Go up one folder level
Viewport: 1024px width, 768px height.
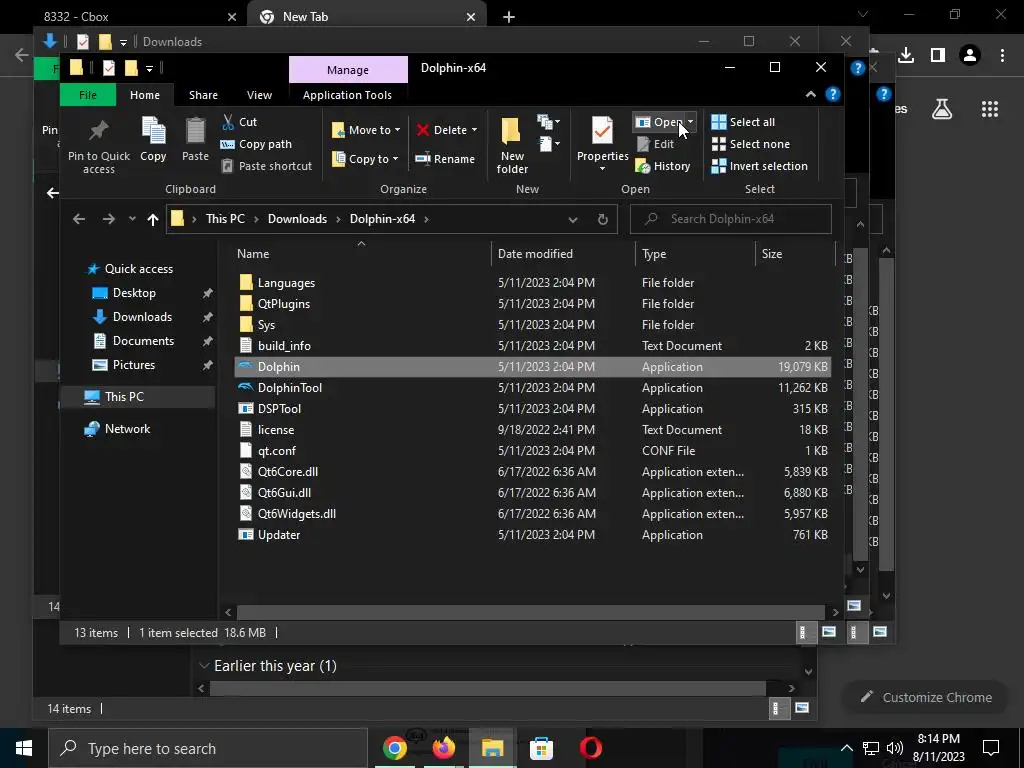click(x=152, y=219)
